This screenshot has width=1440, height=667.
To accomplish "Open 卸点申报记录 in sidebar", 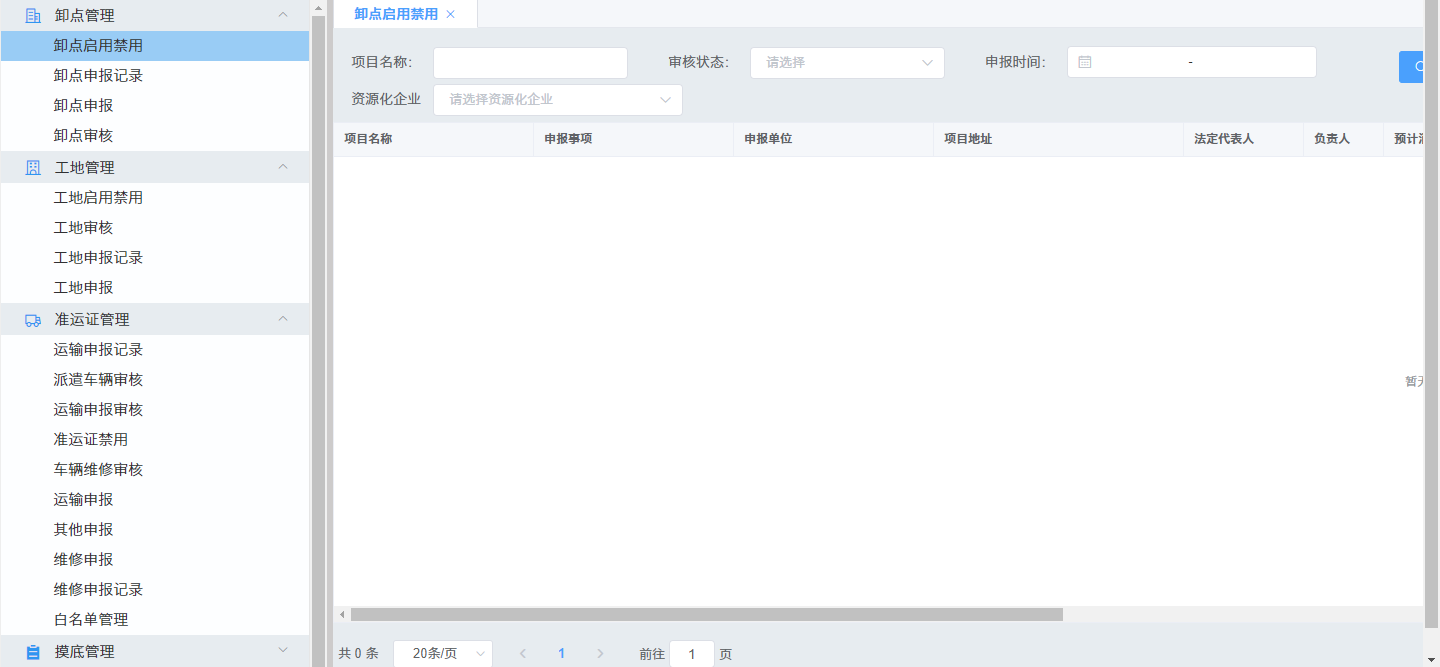I will coord(98,76).
